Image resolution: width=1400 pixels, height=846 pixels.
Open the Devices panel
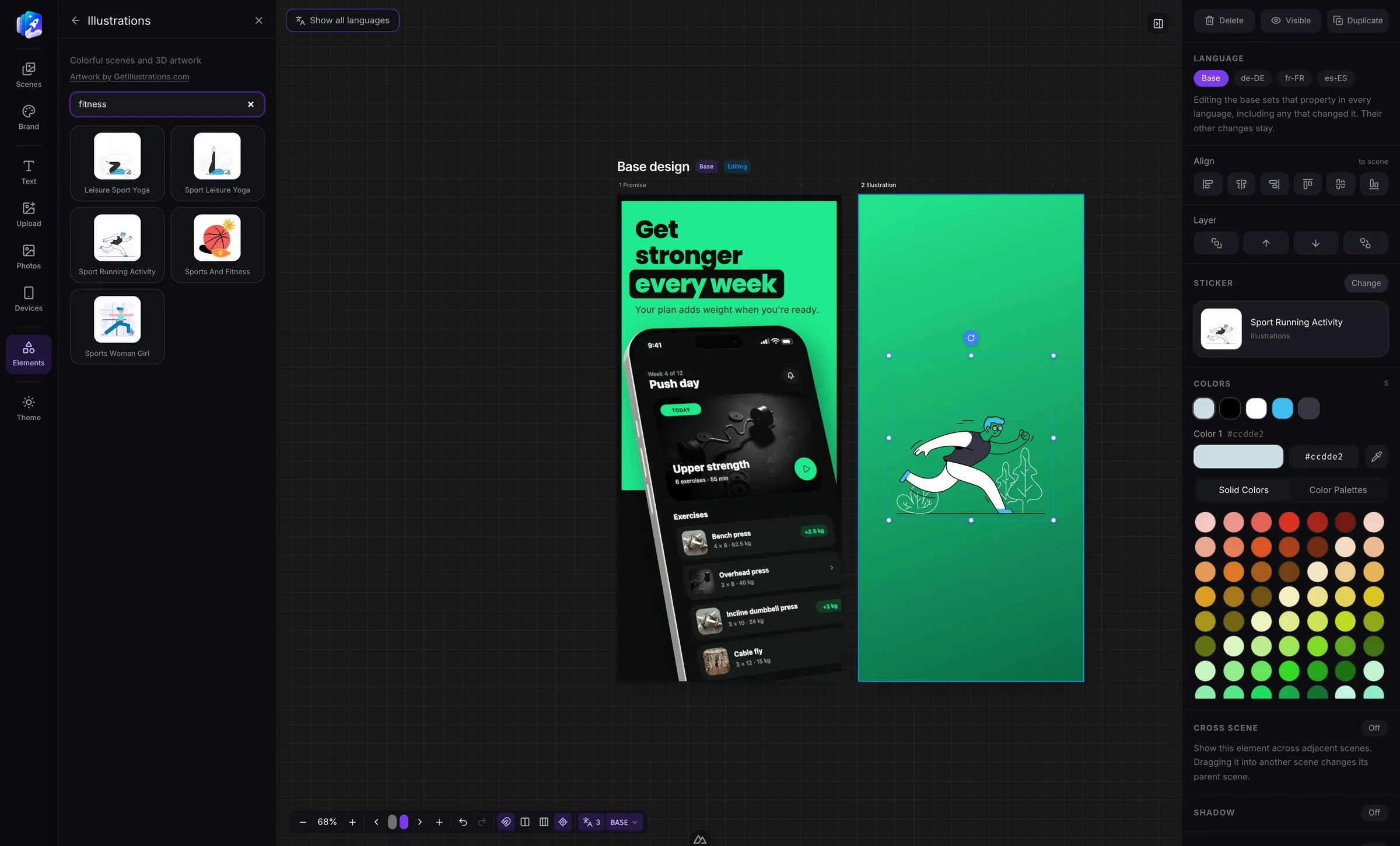pyautogui.click(x=29, y=299)
